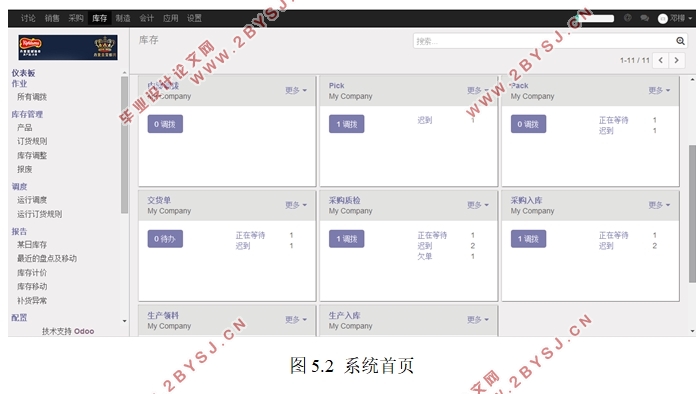Select 运行调度 in the sidebar

(x=32, y=200)
